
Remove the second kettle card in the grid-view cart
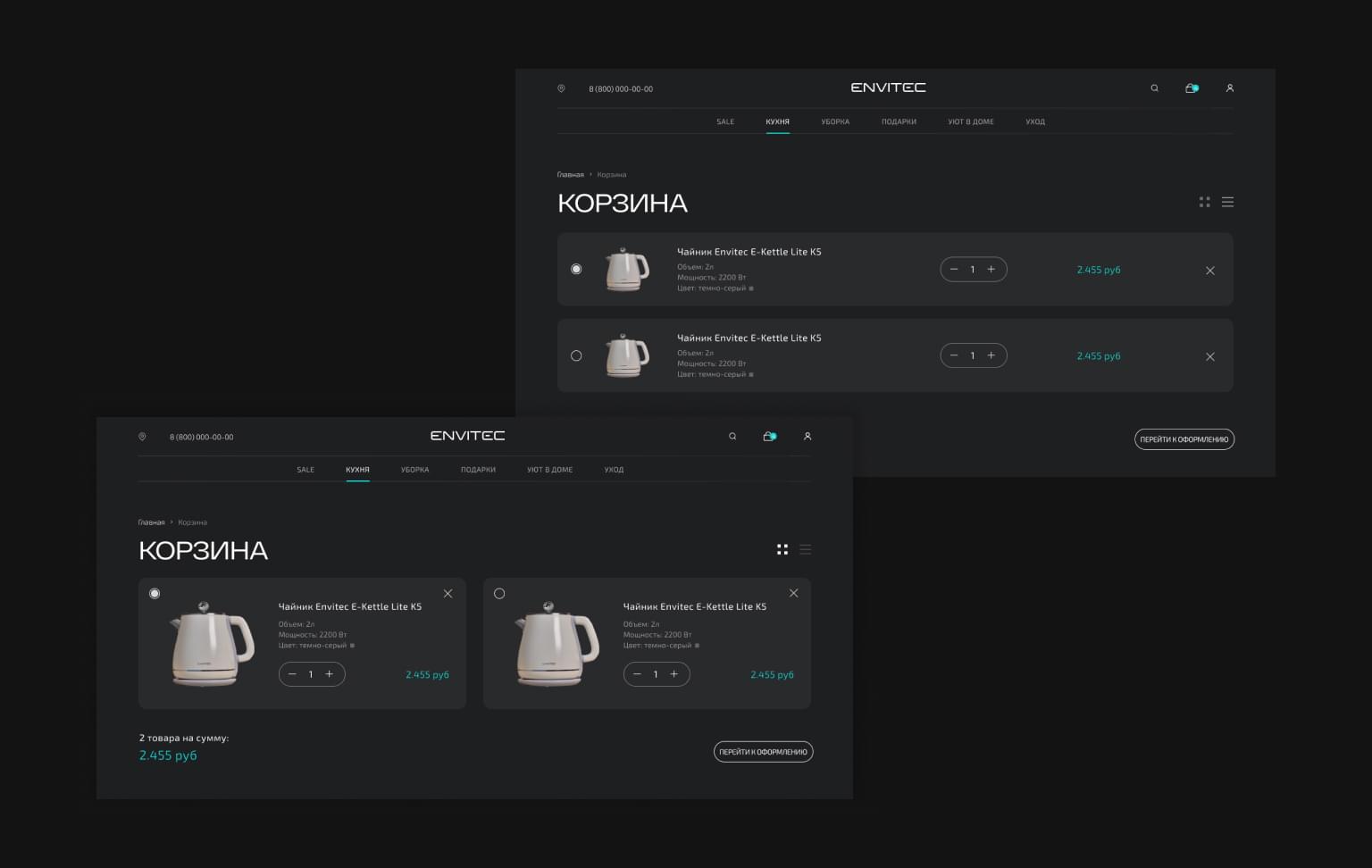pyautogui.click(x=793, y=594)
